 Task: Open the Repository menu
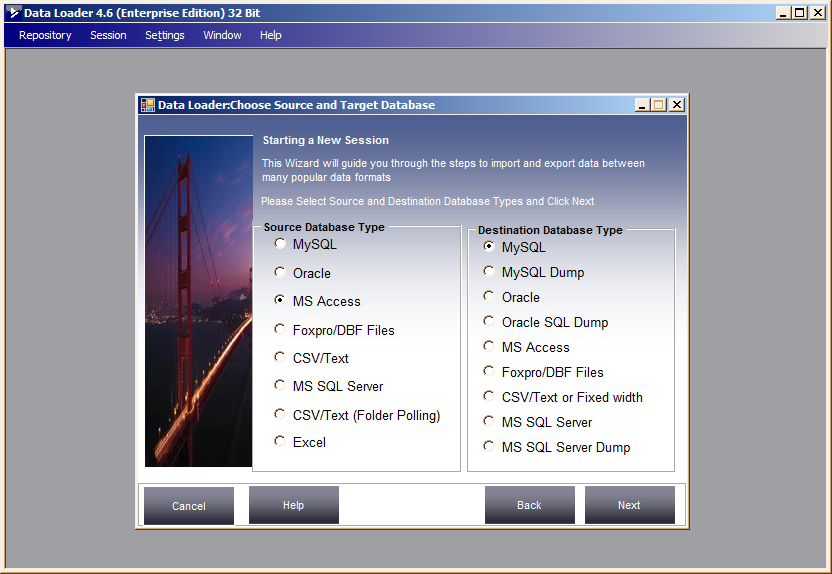point(45,35)
